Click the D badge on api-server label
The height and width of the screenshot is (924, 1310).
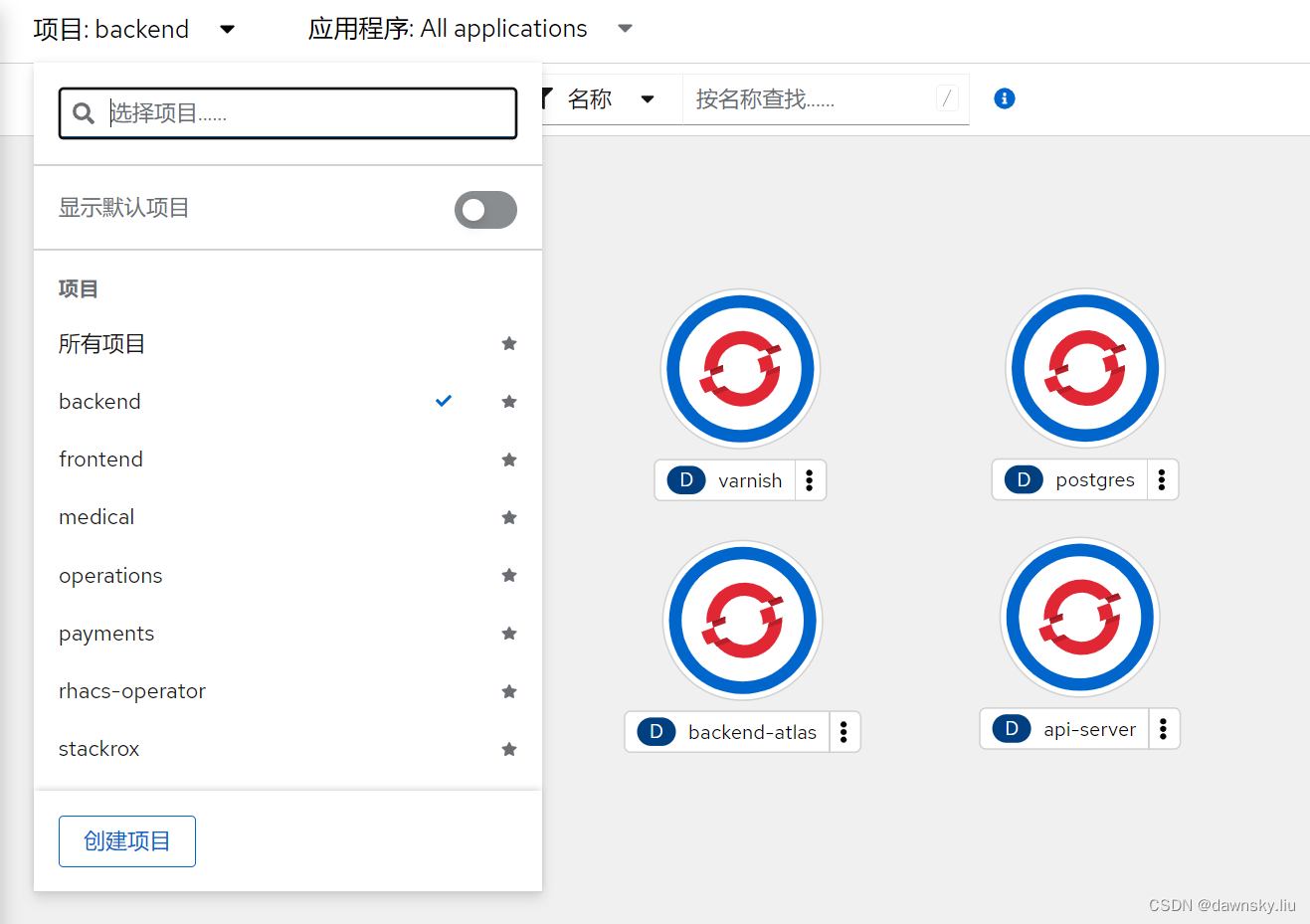1012,729
